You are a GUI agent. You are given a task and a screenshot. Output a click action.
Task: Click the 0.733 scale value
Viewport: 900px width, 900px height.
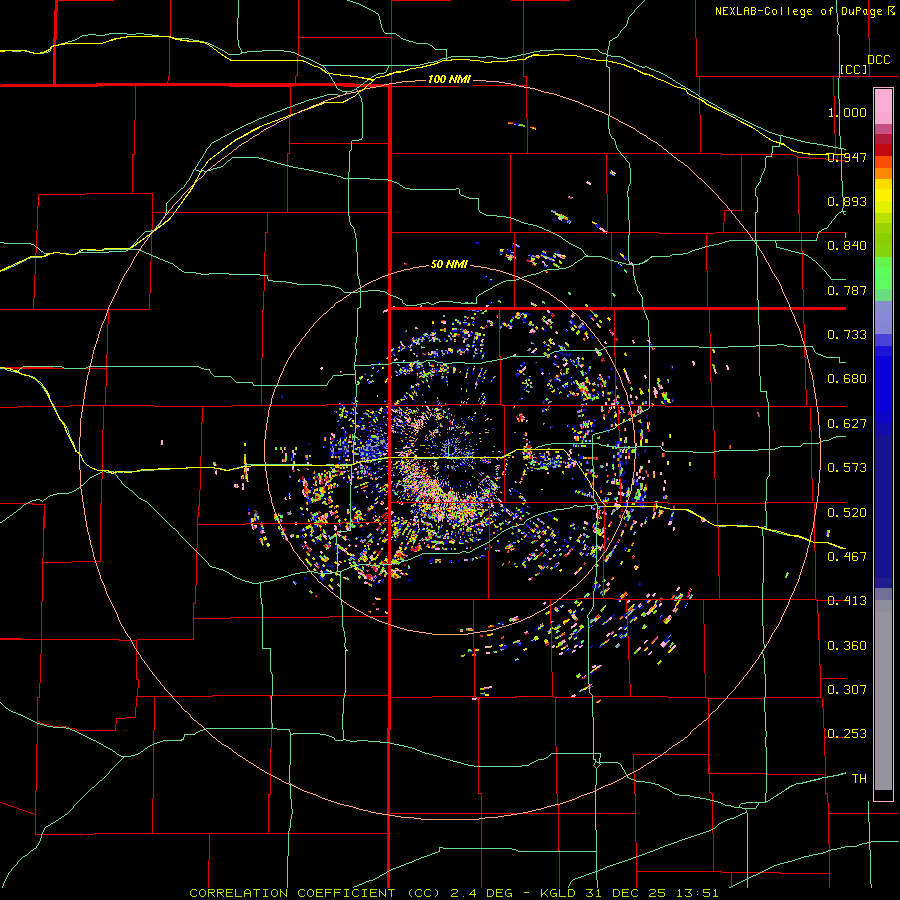click(847, 335)
